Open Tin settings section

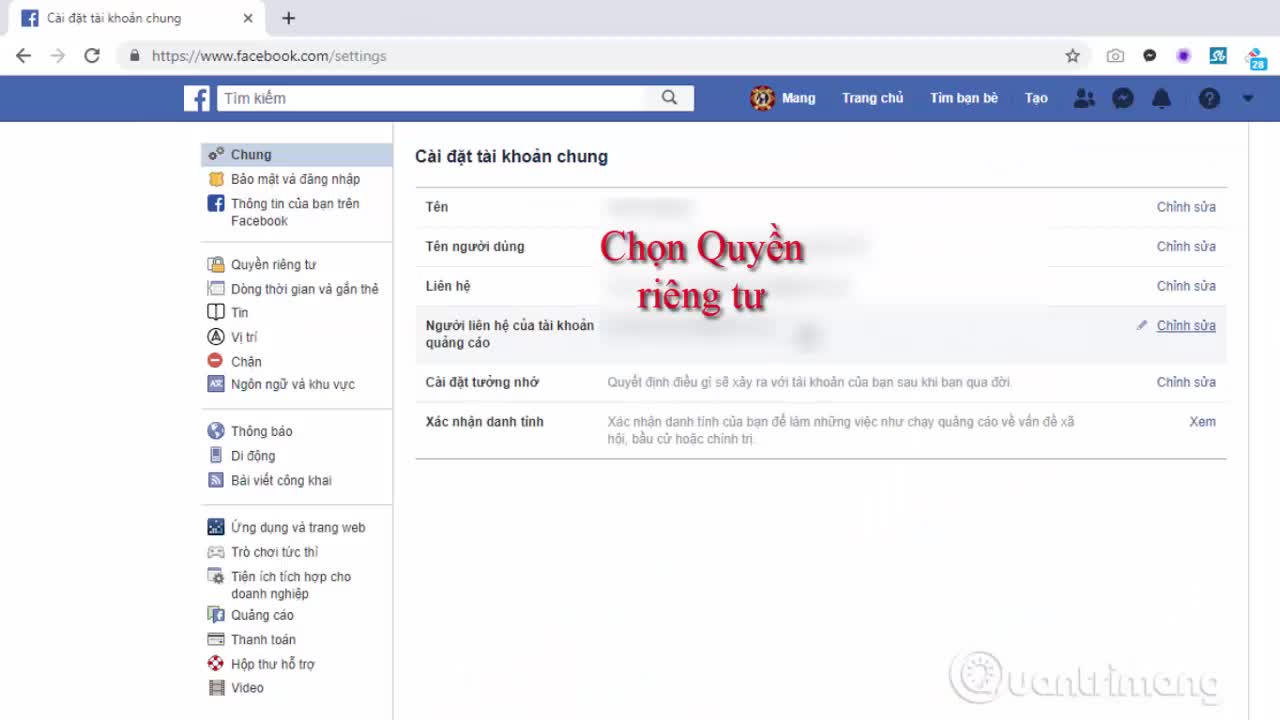(239, 313)
